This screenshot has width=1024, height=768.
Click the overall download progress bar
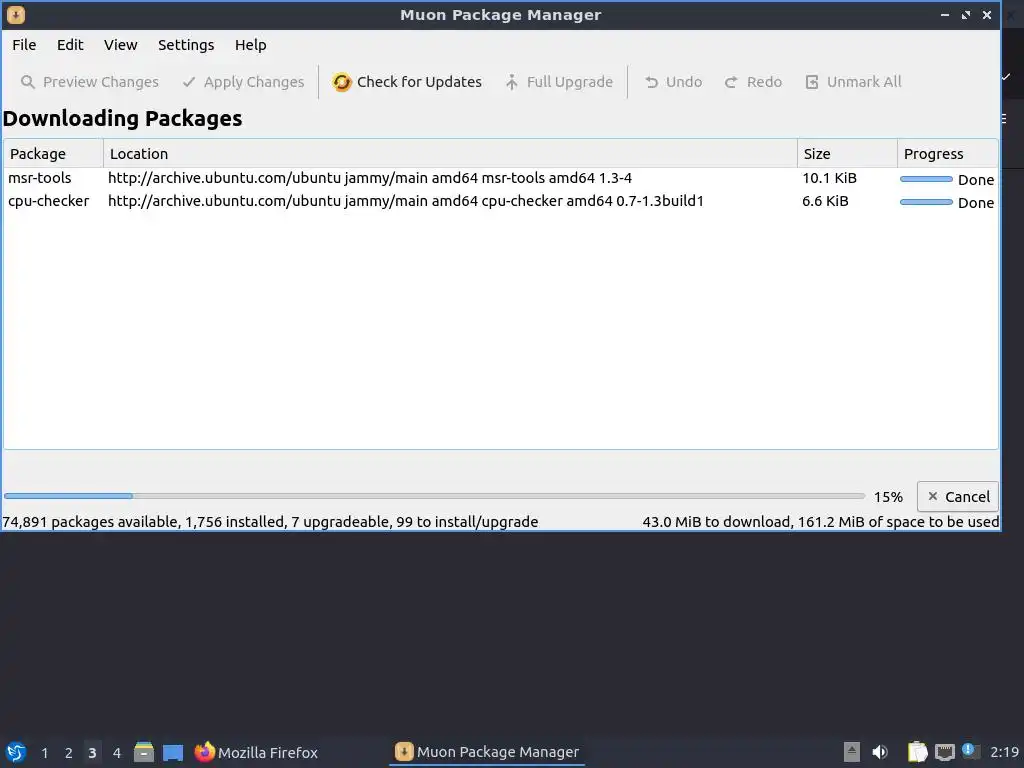434,496
